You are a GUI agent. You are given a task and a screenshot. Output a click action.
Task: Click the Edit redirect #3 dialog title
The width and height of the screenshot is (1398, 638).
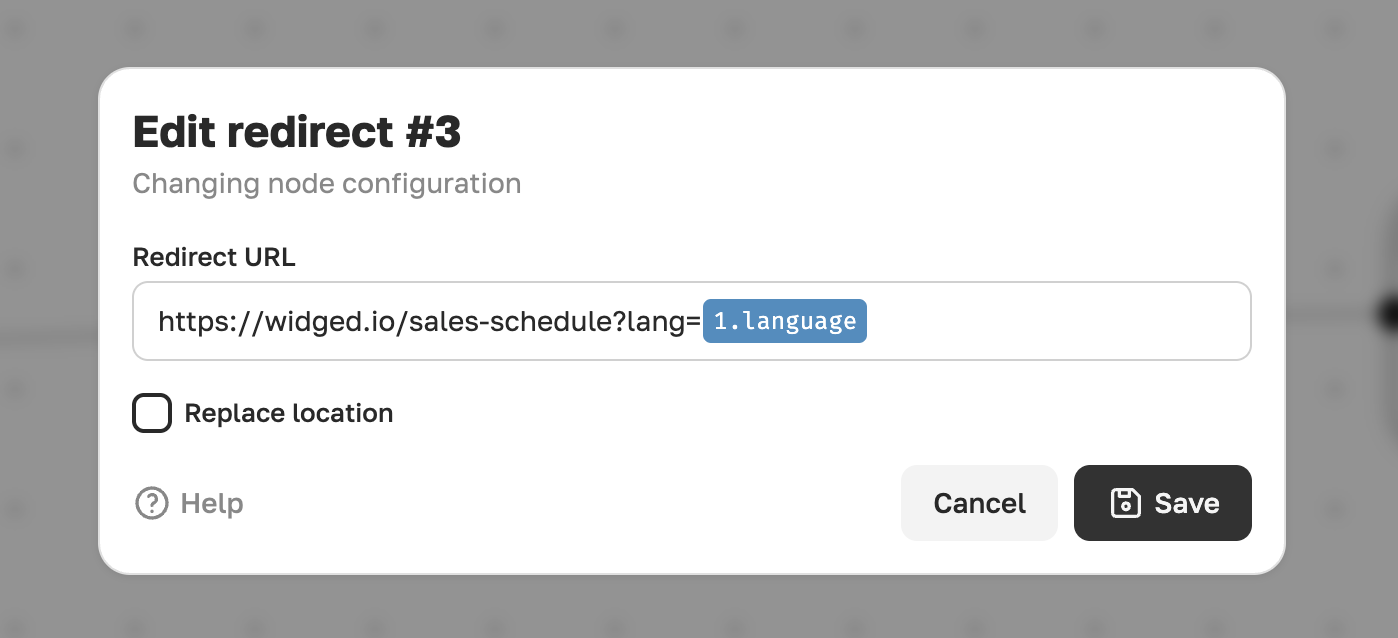[297, 132]
